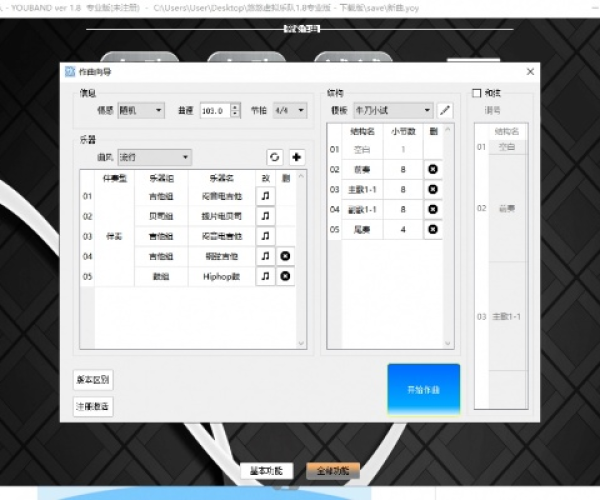Decrease tempo with the 曲速 down arrow
This screenshot has height=500, width=600.
[x=235, y=114]
